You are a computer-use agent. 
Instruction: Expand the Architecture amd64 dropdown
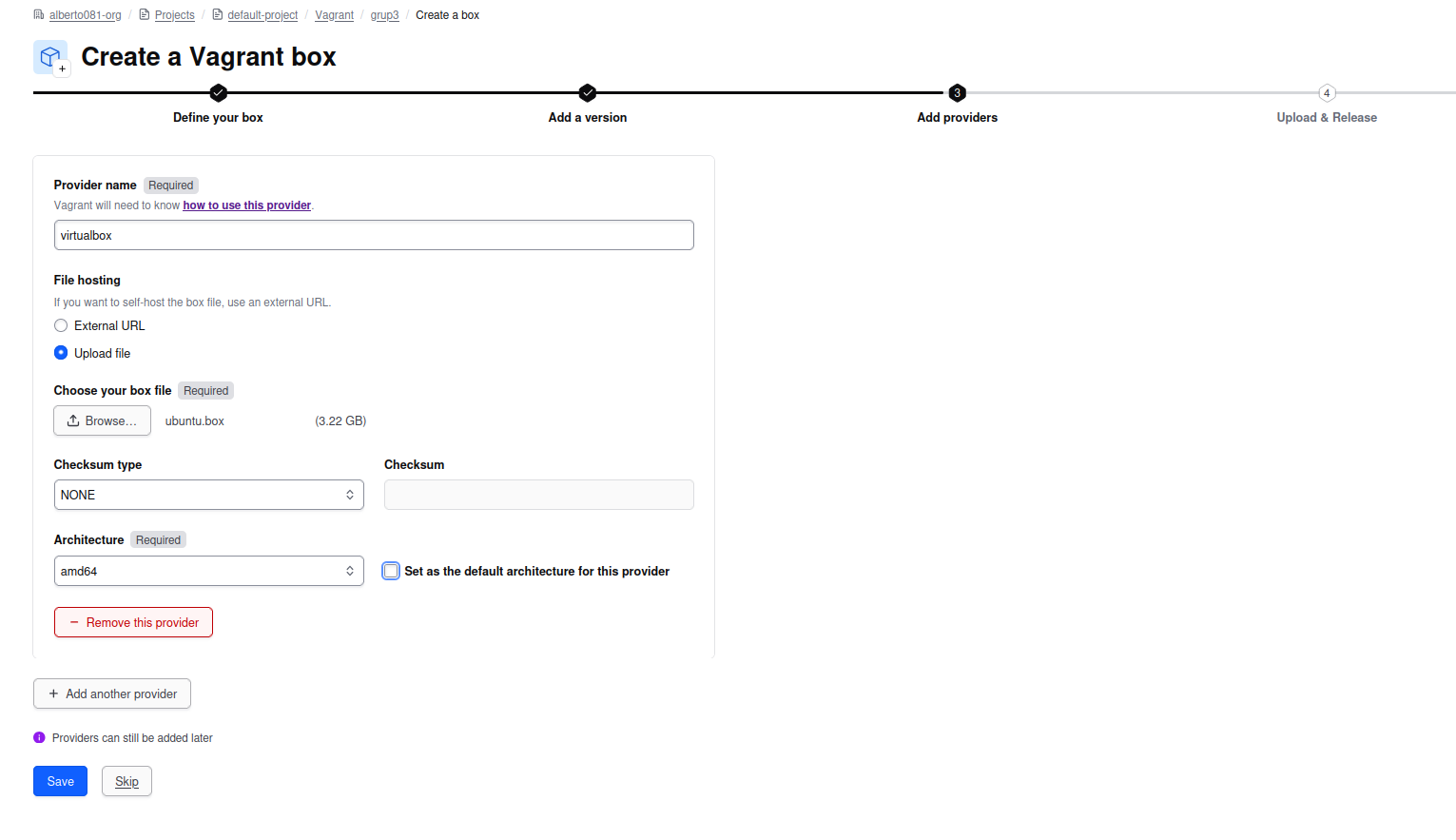208,571
